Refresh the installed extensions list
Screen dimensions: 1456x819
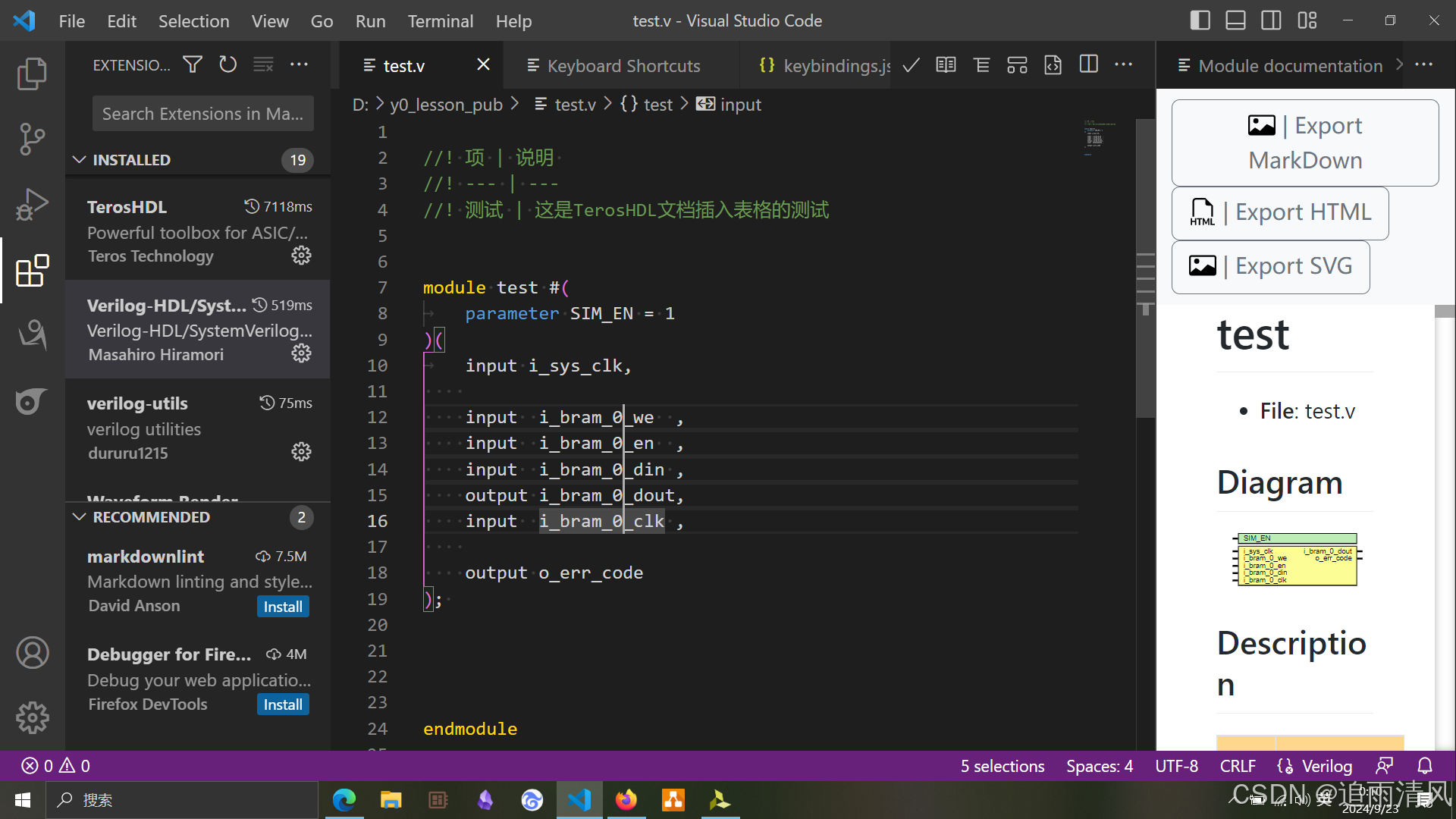click(x=227, y=64)
